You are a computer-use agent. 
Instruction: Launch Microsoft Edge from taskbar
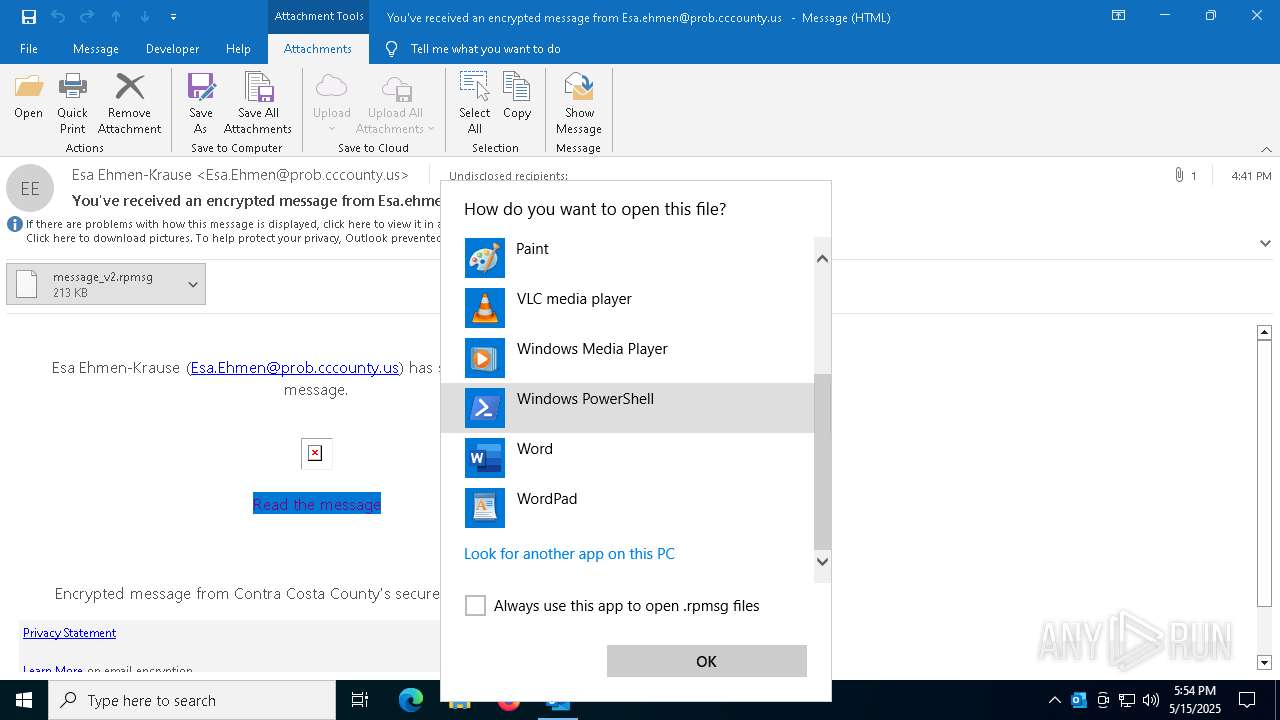(411, 700)
